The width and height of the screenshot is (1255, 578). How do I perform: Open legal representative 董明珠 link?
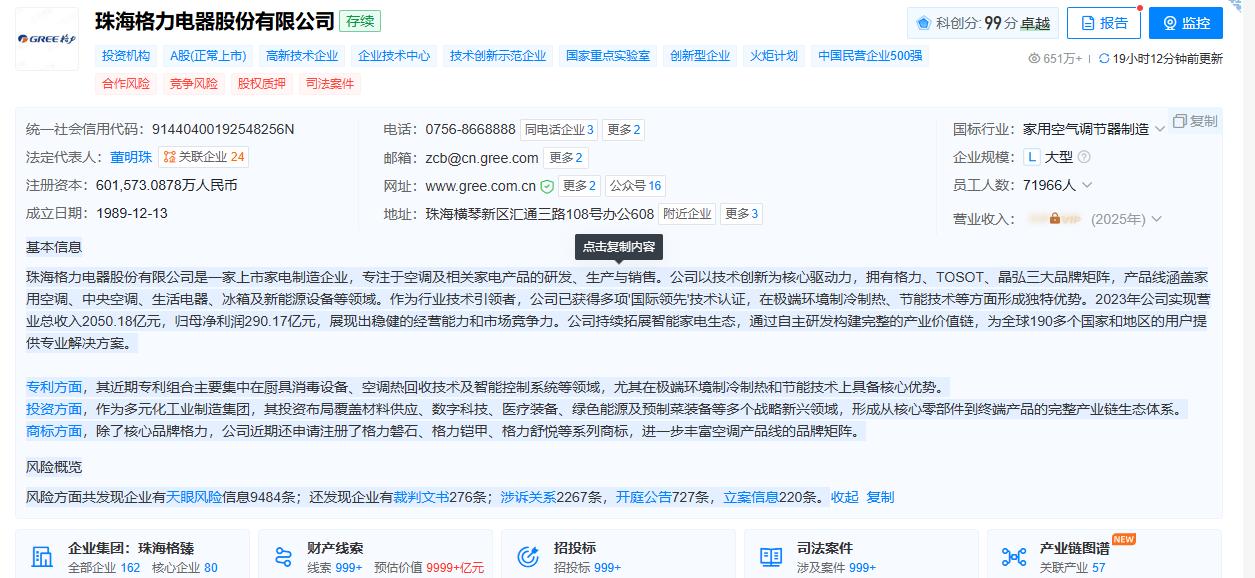pos(131,157)
